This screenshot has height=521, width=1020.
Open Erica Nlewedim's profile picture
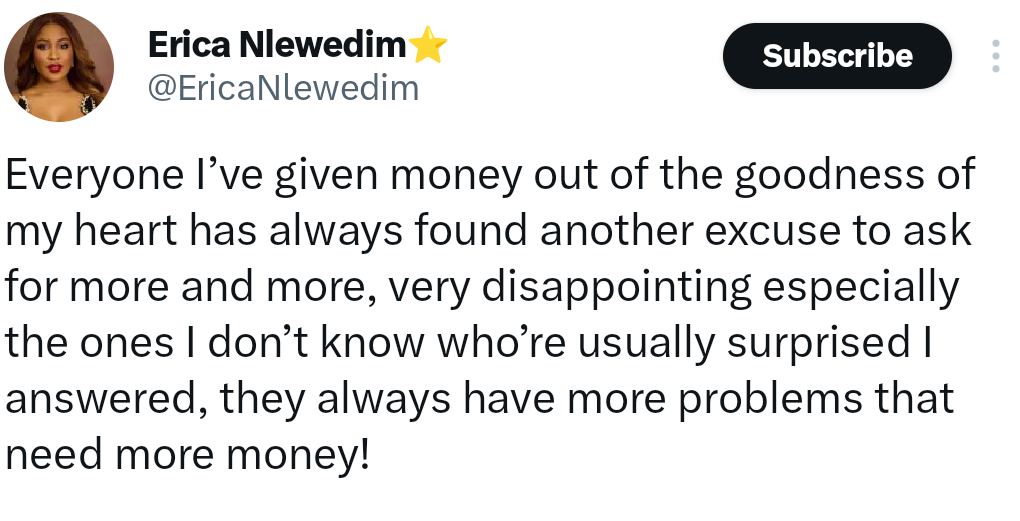click(x=58, y=68)
